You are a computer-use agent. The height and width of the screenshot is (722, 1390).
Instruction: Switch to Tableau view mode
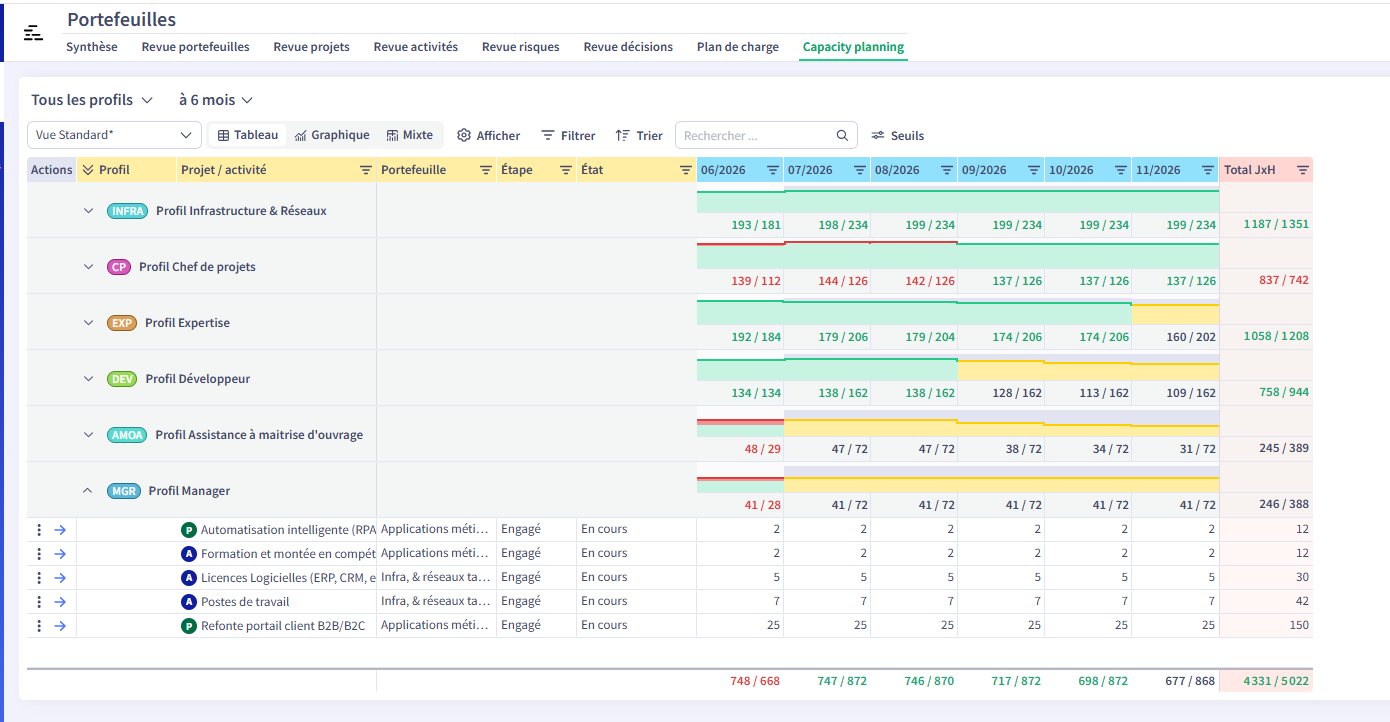point(248,135)
